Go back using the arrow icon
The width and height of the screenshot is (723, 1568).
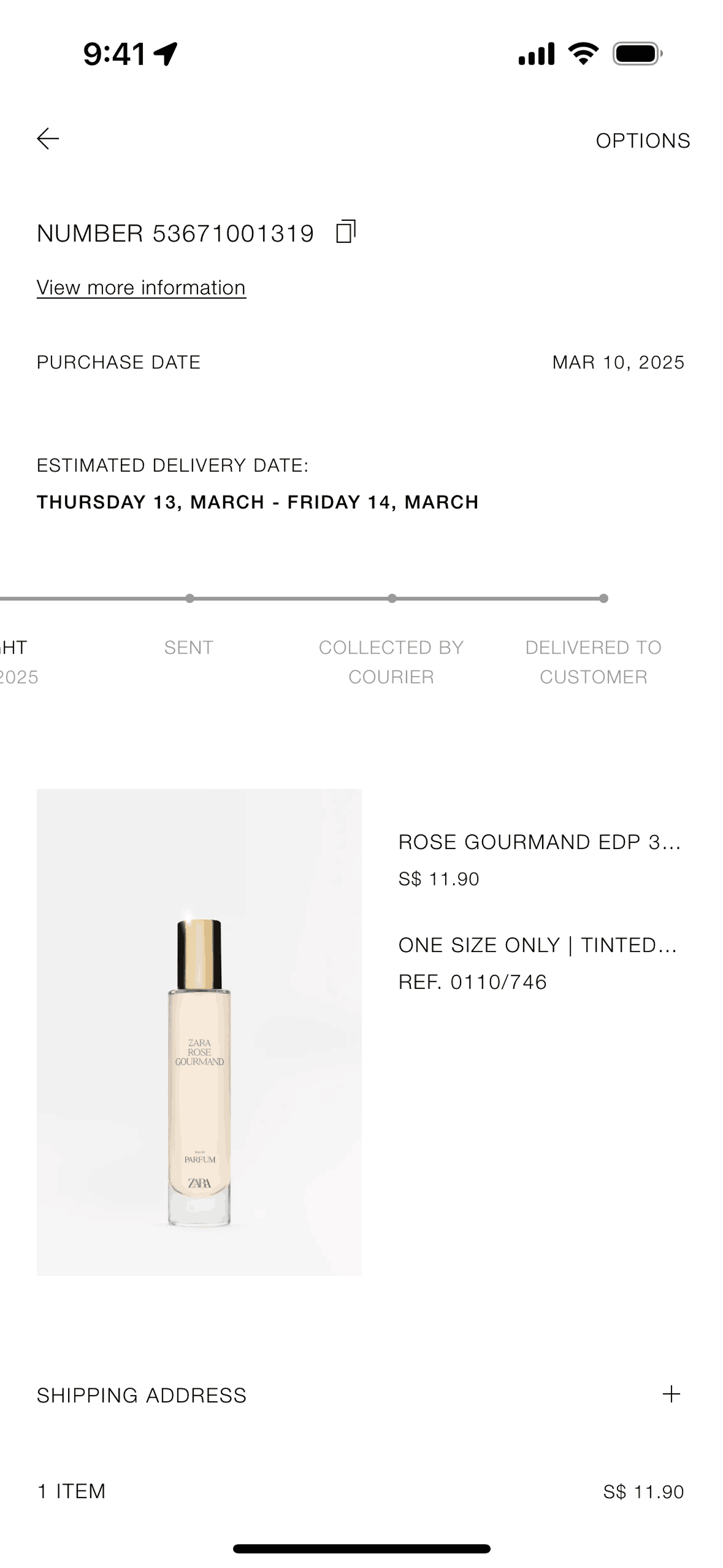pos(48,140)
